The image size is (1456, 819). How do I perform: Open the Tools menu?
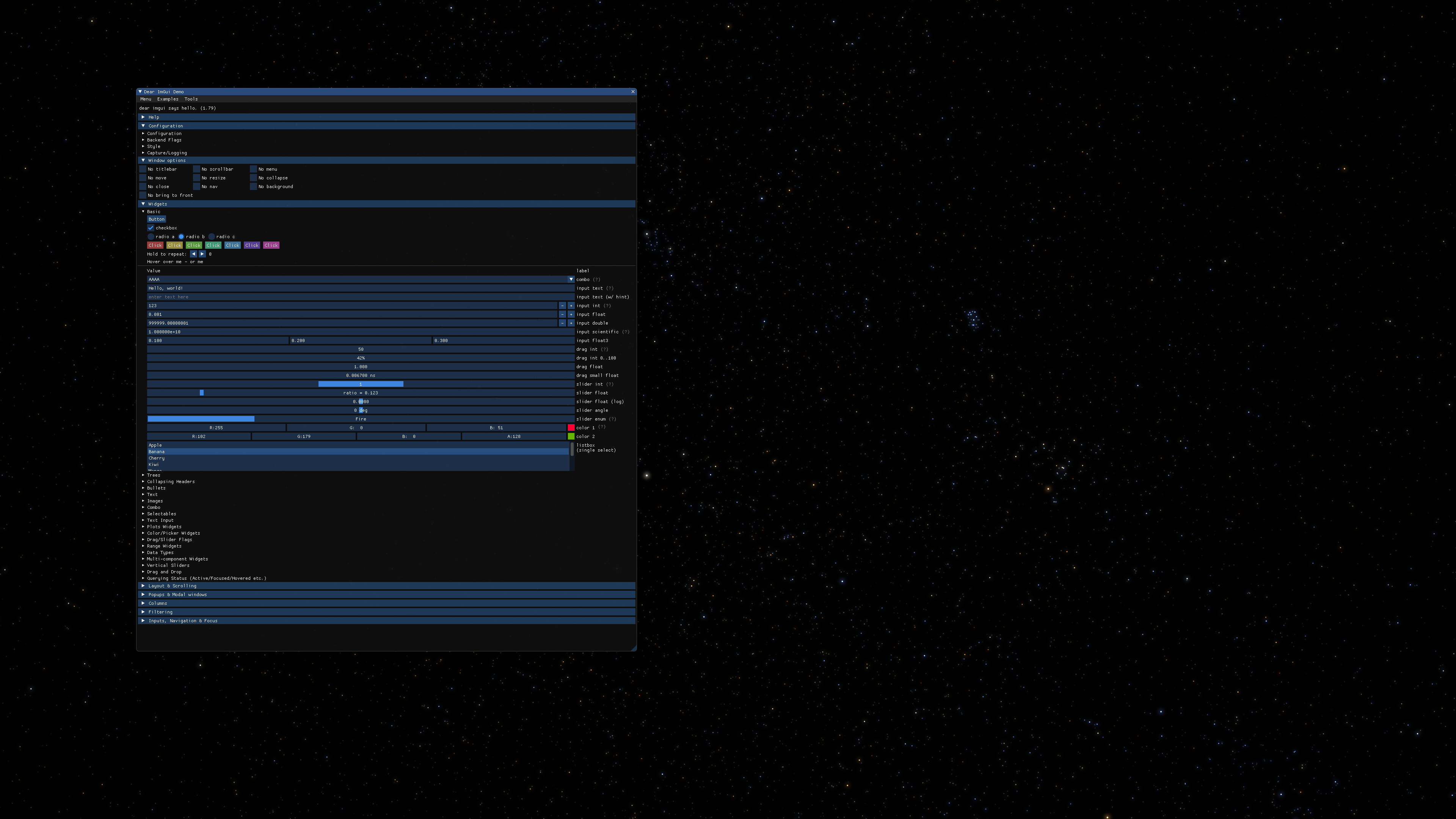(x=191, y=99)
